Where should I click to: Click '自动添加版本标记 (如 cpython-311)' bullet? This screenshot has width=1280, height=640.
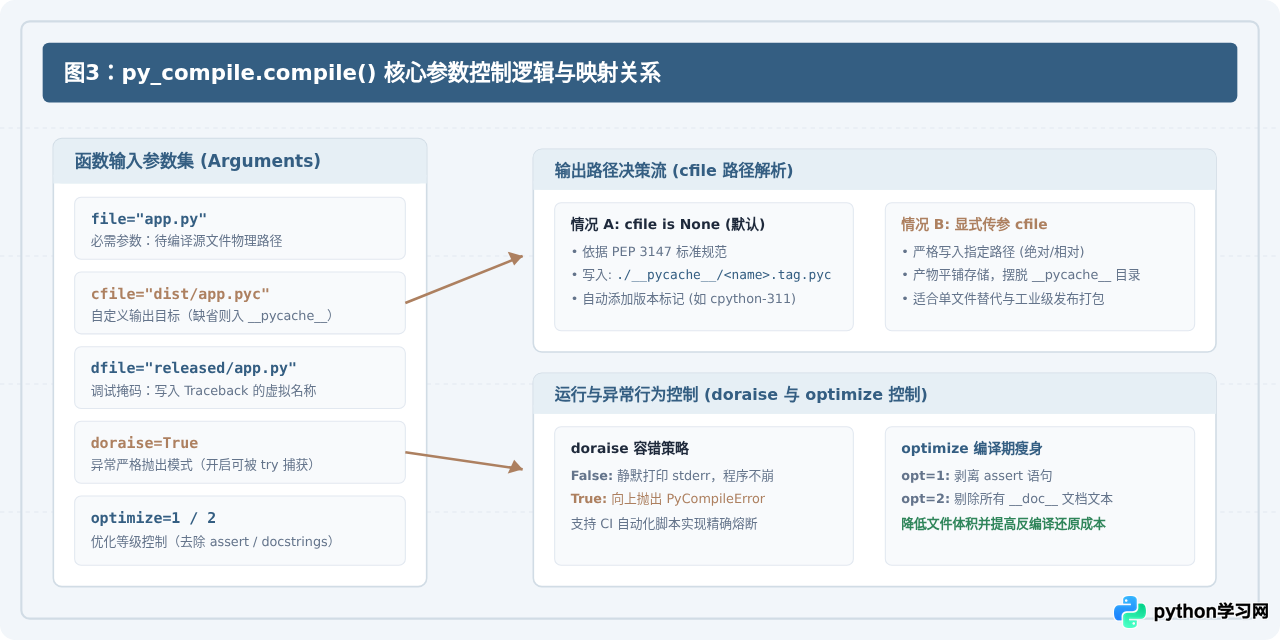pyautogui.click(x=683, y=298)
